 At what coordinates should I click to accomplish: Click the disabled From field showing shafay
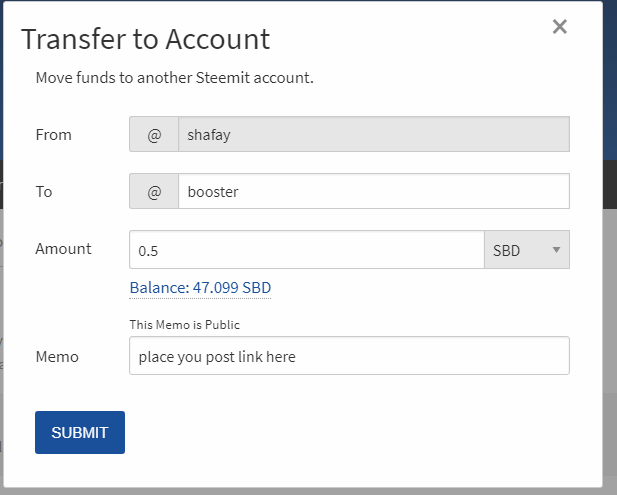pos(373,135)
